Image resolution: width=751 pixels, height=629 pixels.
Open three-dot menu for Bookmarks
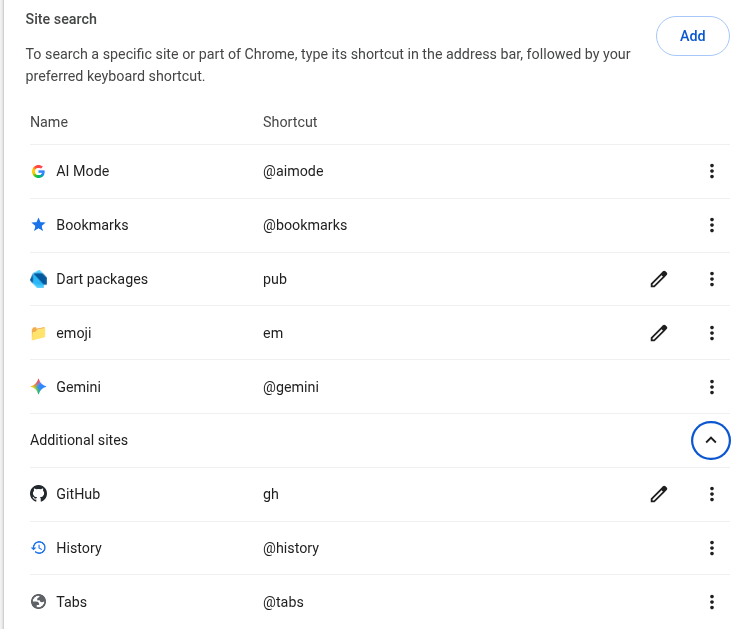coord(712,225)
